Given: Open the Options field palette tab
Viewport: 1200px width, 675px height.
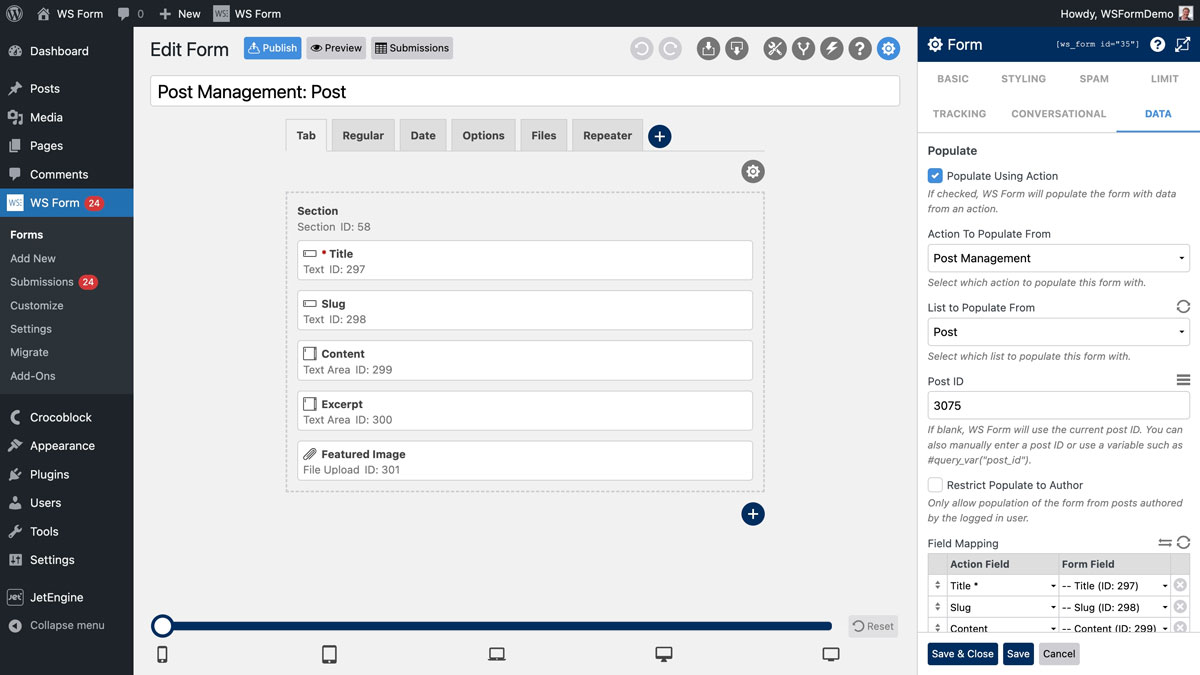Looking at the screenshot, I should point(483,135).
